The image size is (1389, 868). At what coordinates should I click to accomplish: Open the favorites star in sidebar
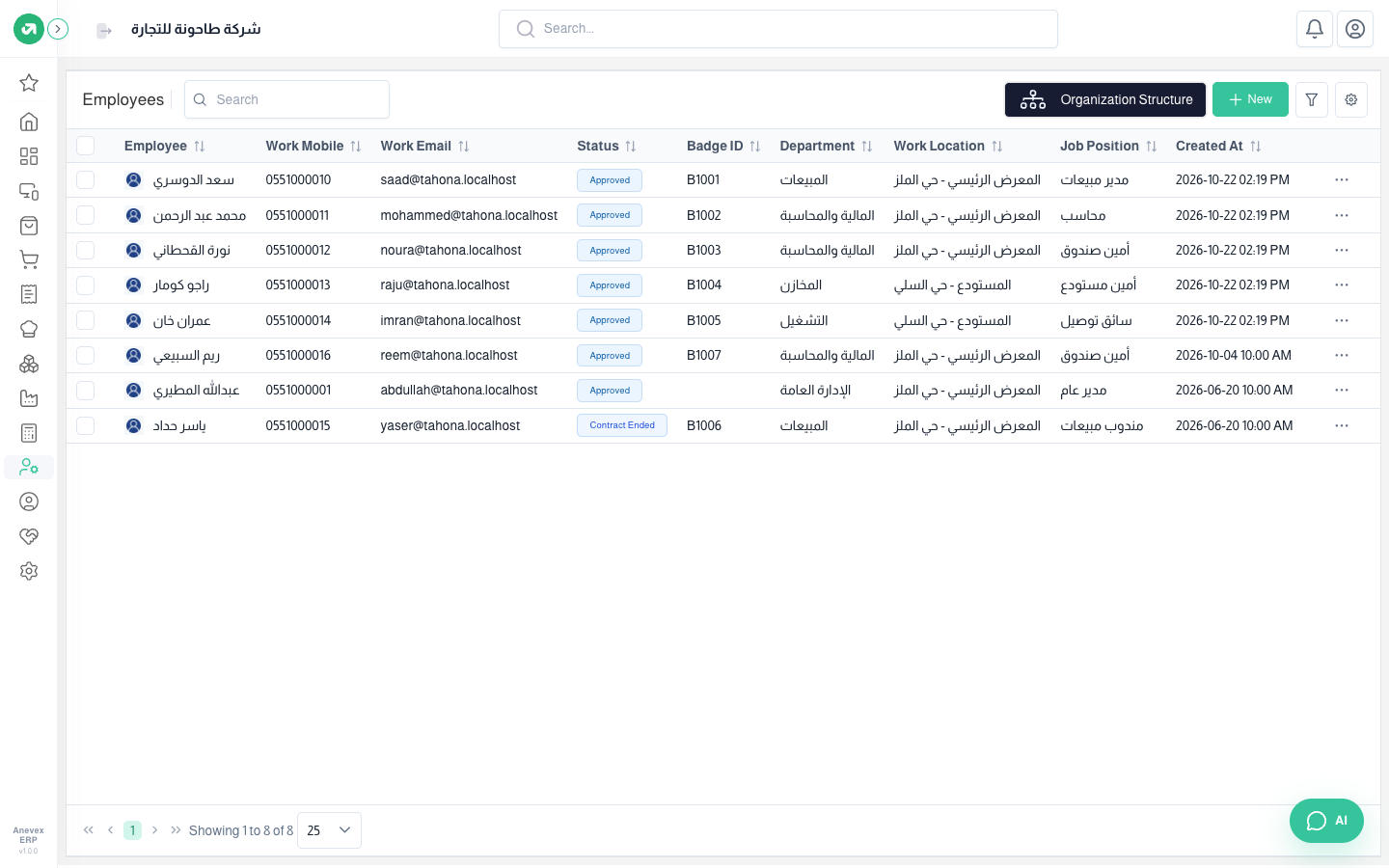click(x=29, y=83)
